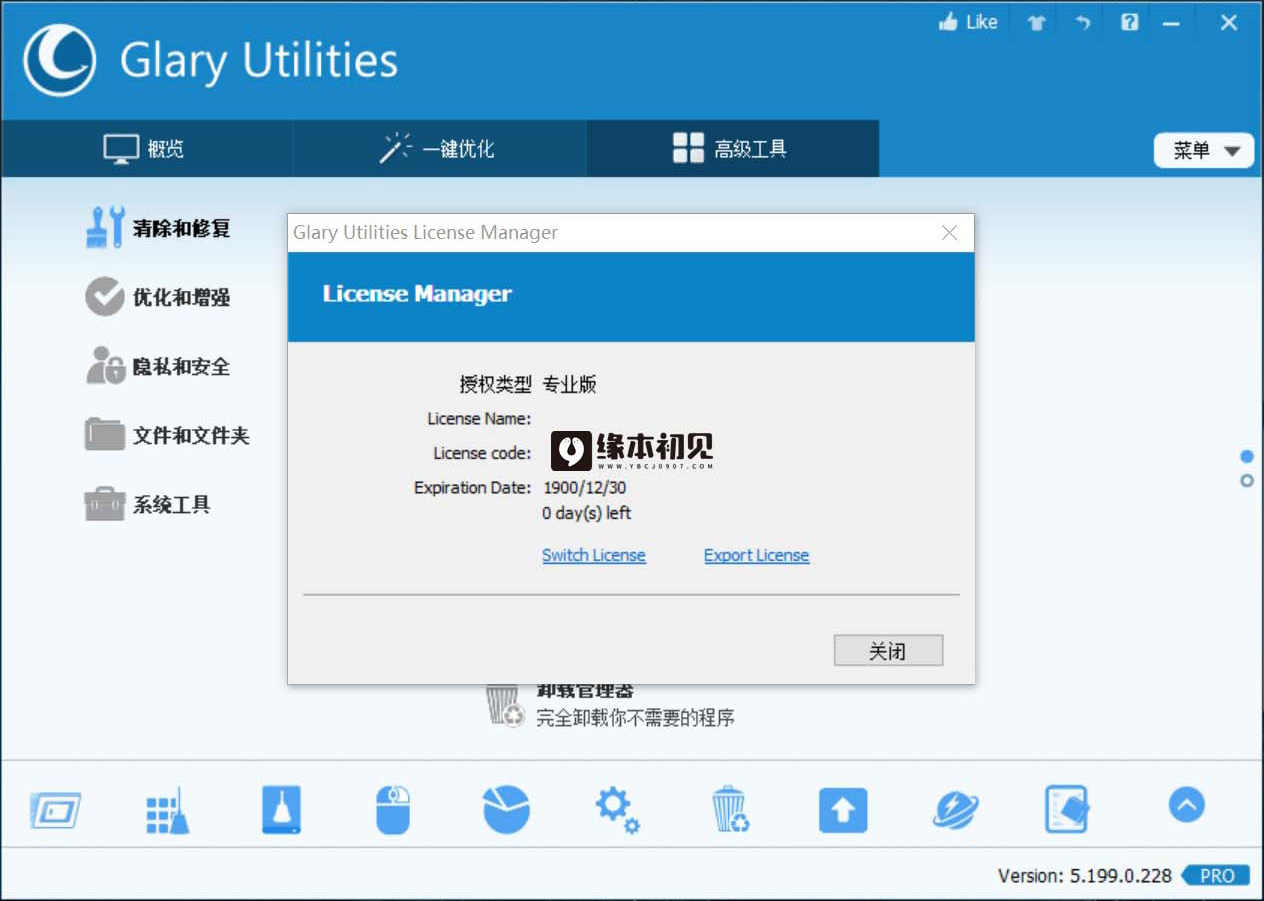Image resolution: width=1264 pixels, height=901 pixels.
Task: Open the browser planet icon in dock
Action: coord(956,809)
